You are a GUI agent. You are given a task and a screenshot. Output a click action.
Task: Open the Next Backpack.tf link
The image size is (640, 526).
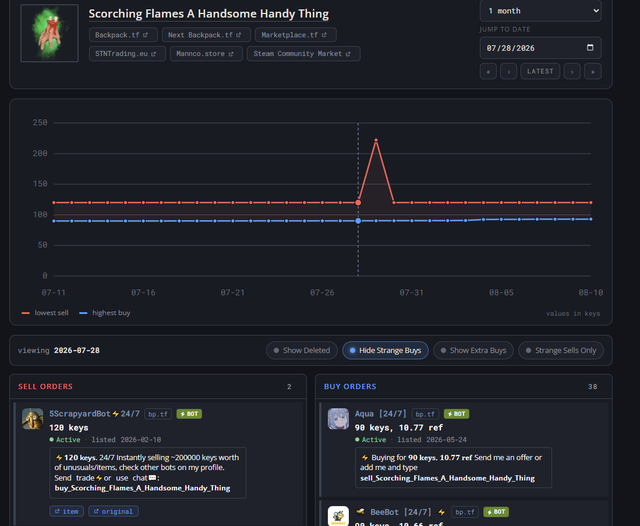(206, 35)
